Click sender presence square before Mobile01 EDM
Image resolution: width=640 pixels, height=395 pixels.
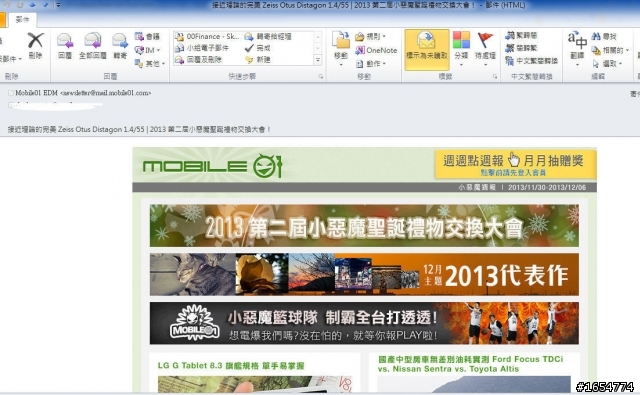(x=11, y=93)
